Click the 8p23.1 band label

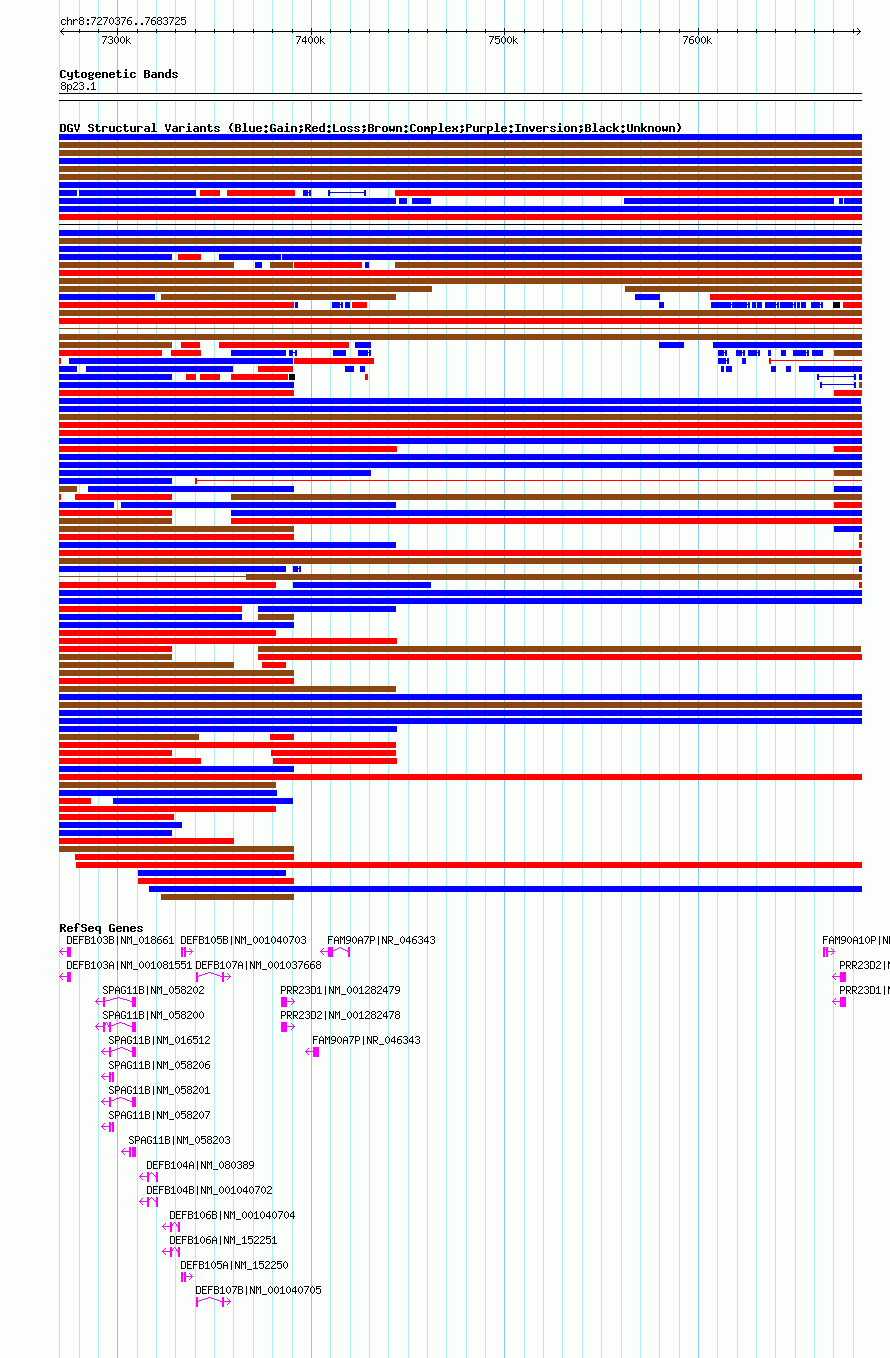pos(78,86)
